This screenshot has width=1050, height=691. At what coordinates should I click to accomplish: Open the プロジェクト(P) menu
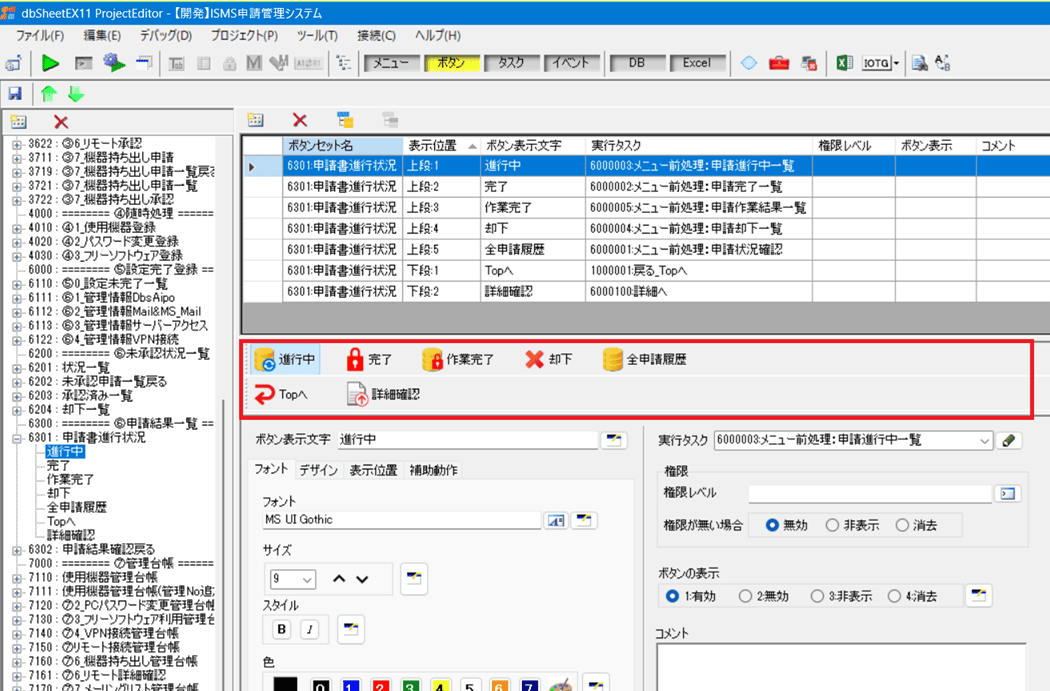tap(244, 35)
